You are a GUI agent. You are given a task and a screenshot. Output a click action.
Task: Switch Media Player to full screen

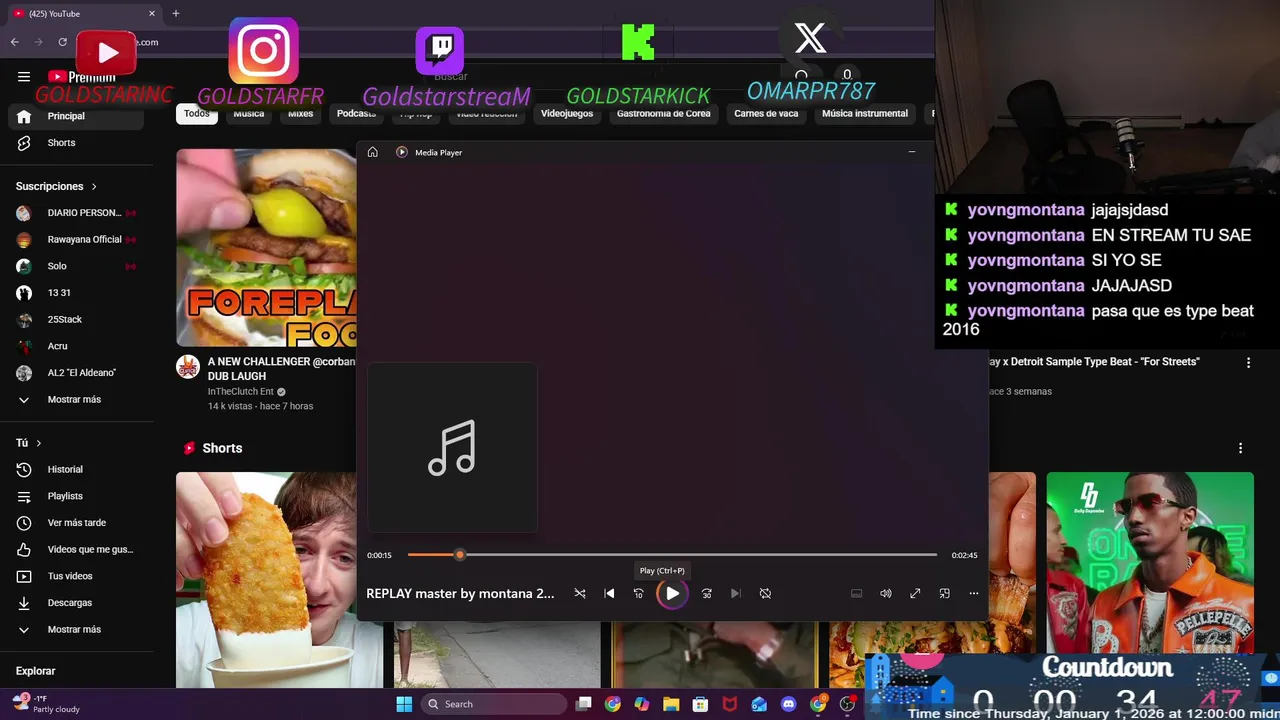point(915,593)
